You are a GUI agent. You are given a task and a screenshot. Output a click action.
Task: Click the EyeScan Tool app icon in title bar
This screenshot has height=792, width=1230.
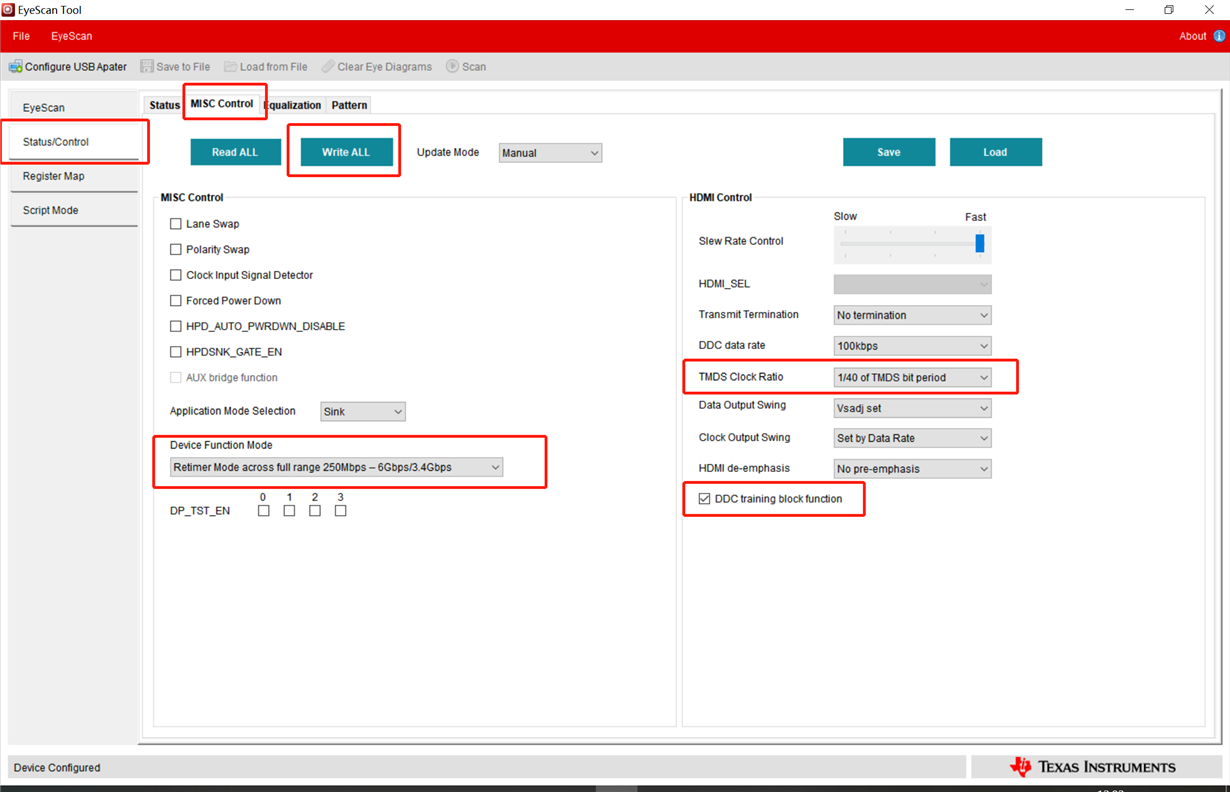(8, 9)
